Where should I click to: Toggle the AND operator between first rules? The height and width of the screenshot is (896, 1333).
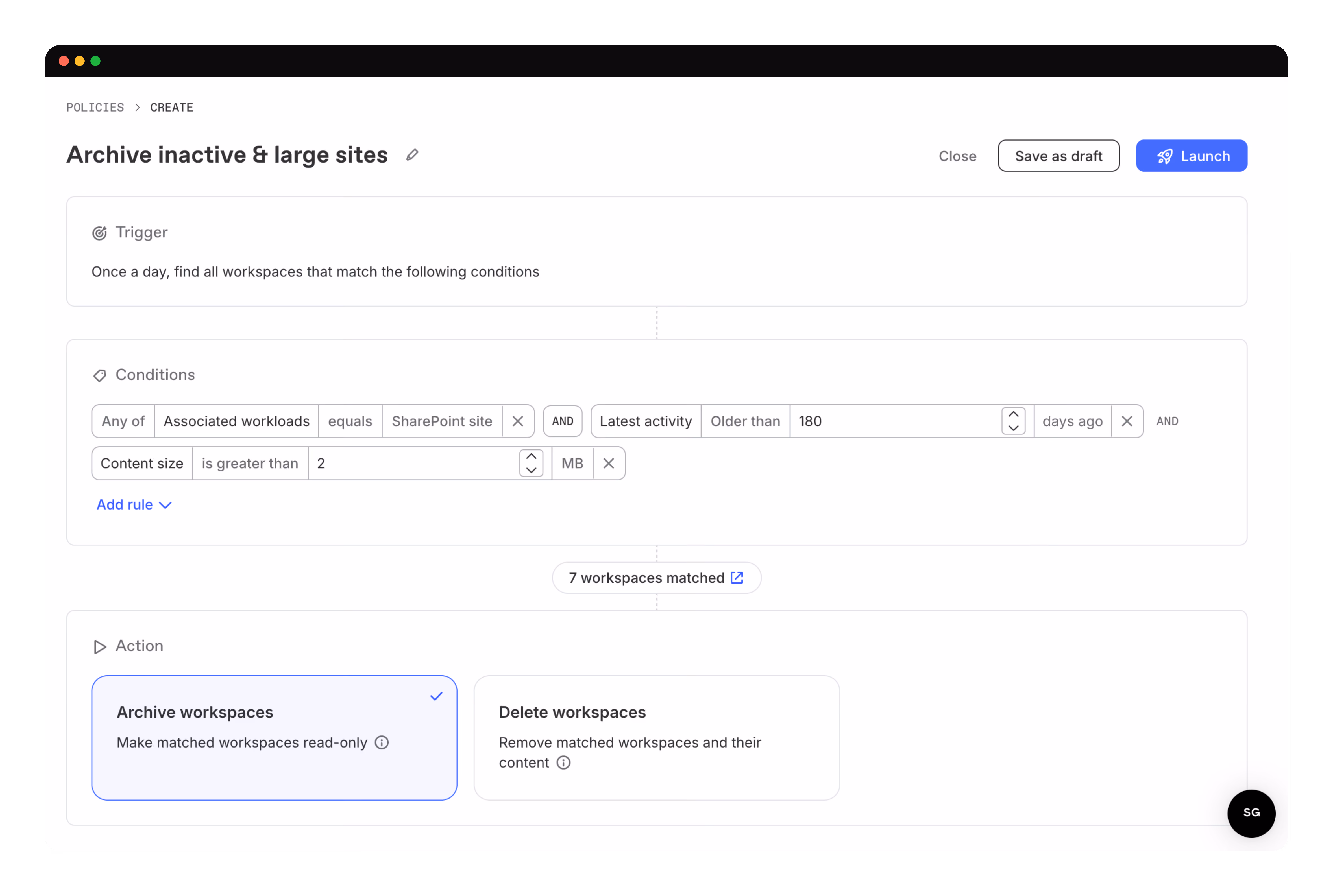563,421
